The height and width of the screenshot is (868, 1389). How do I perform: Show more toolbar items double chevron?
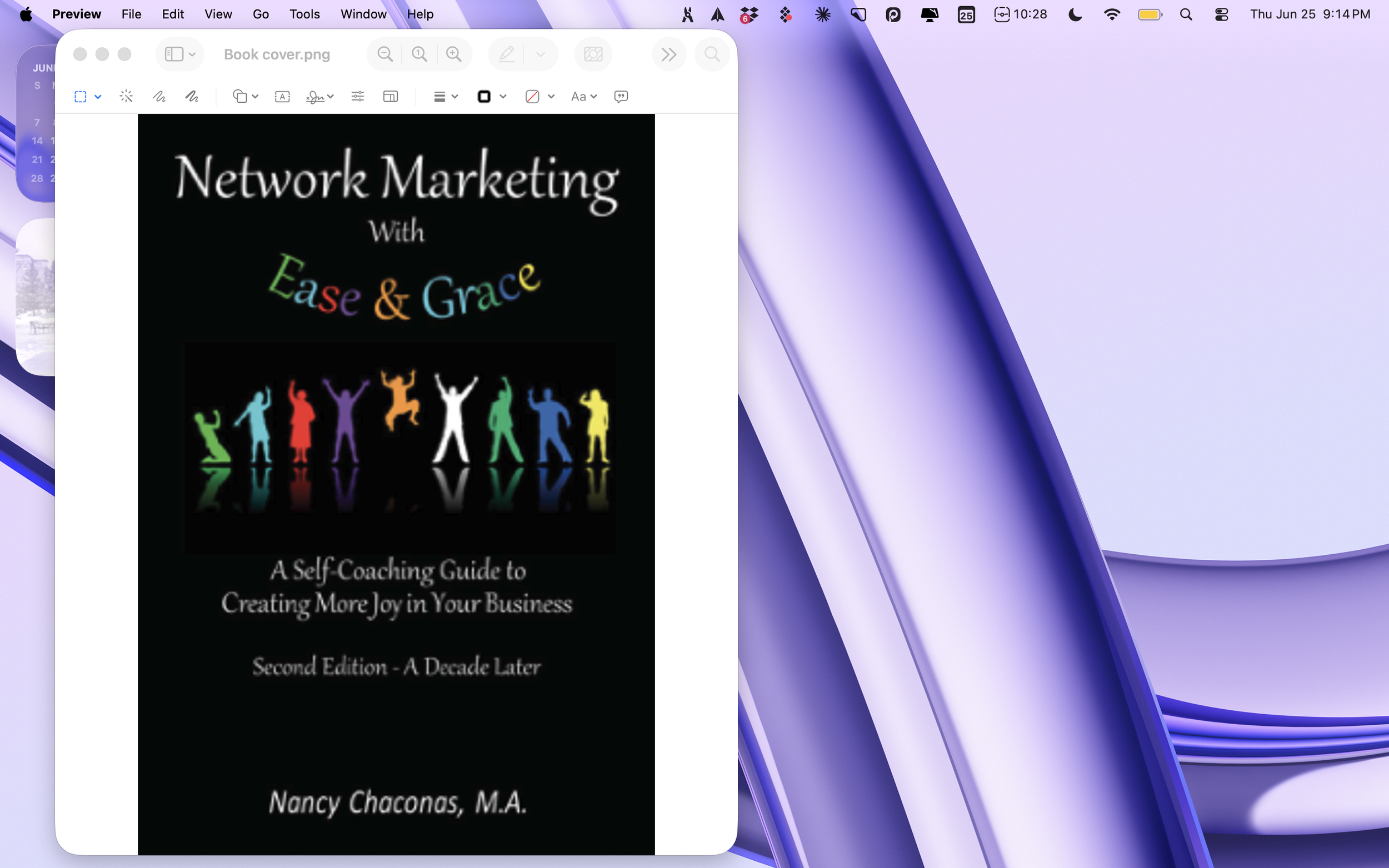tap(669, 54)
